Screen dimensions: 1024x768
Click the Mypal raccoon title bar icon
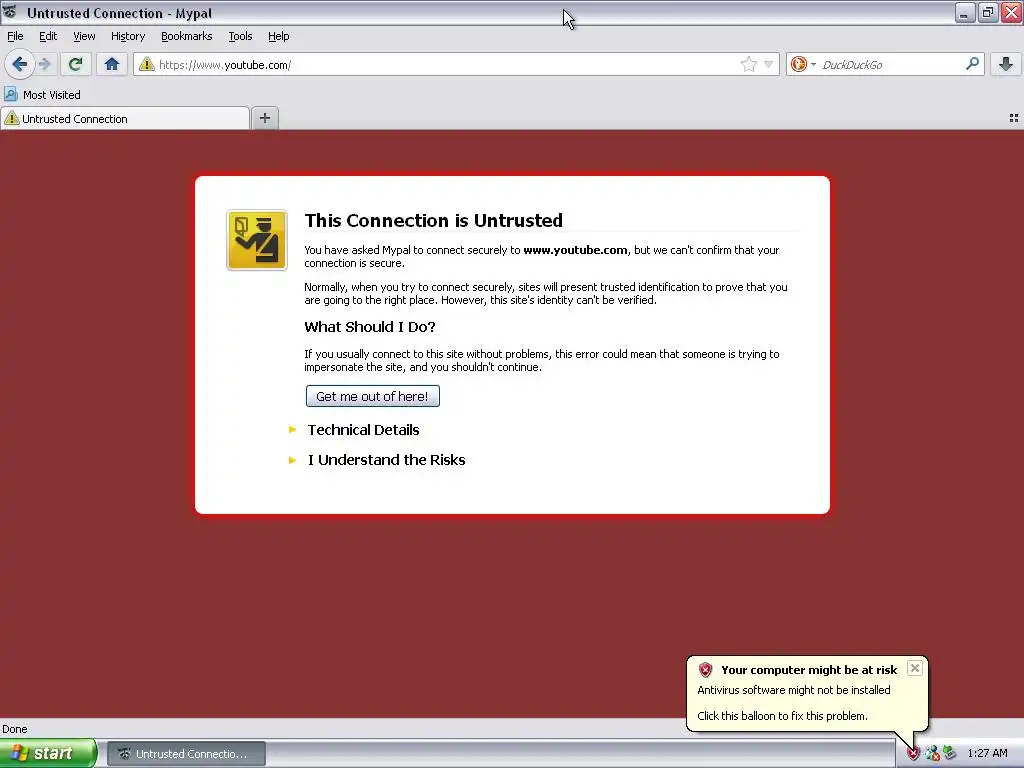pos(9,12)
